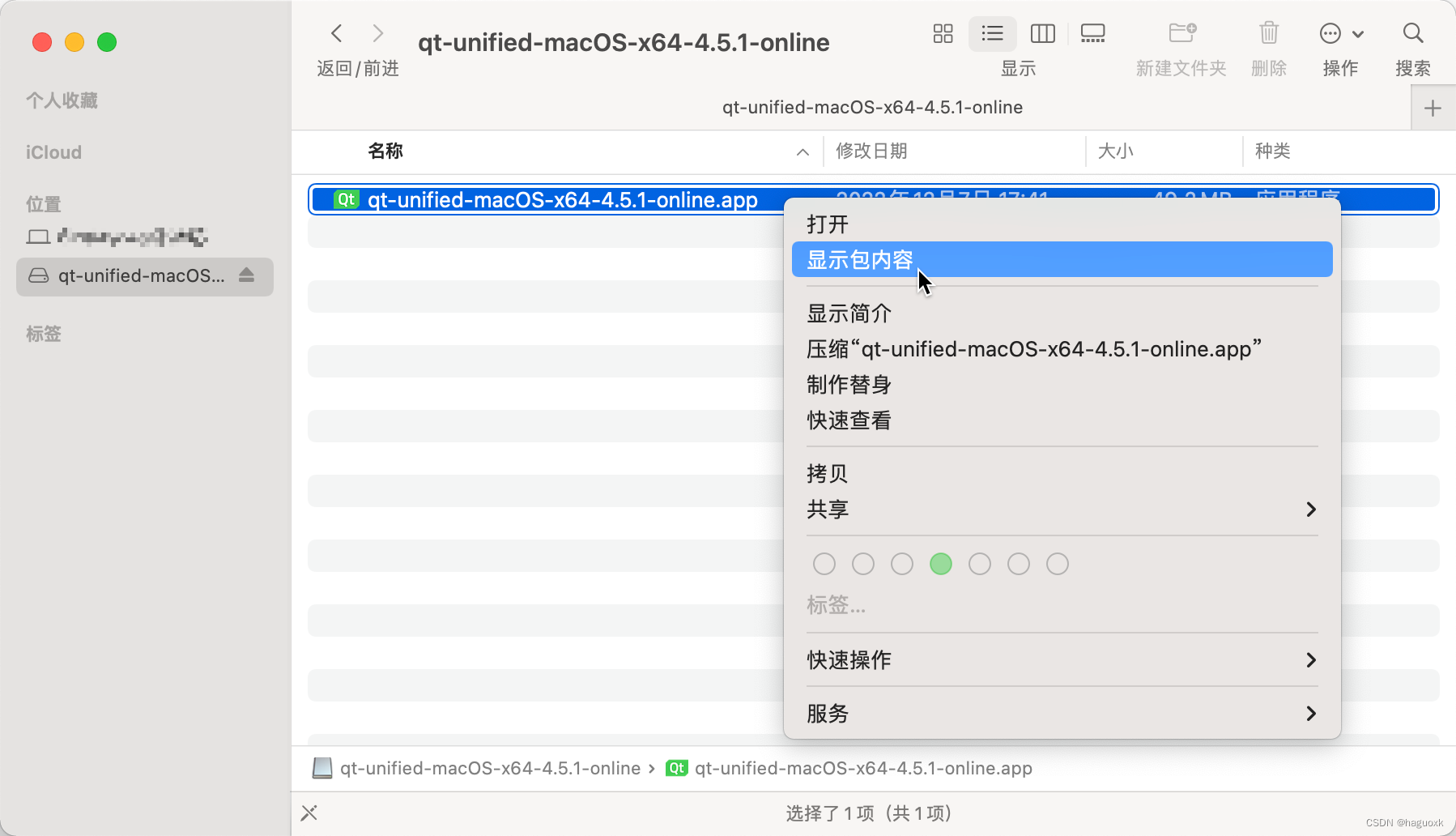The height and width of the screenshot is (836, 1456).
Task: Sort by 名称 column header
Action: coord(385,151)
